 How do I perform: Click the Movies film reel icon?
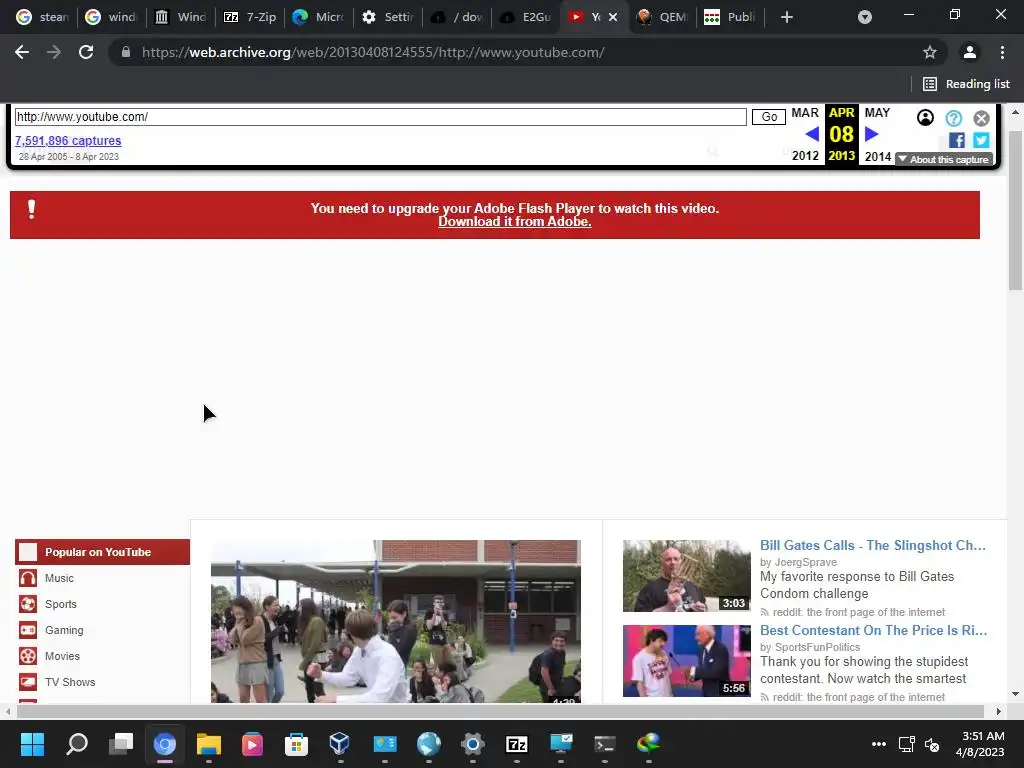coord(27,656)
